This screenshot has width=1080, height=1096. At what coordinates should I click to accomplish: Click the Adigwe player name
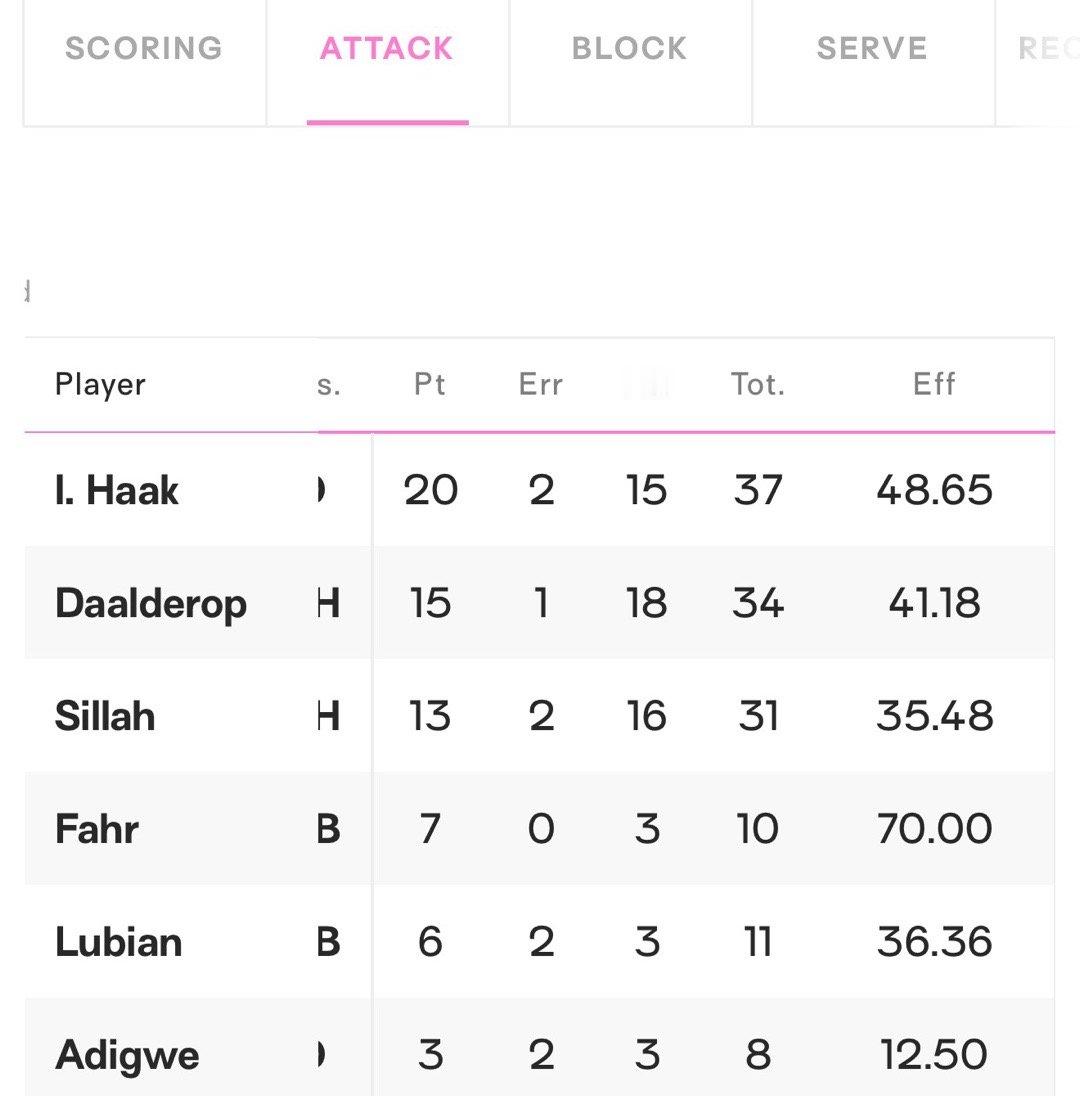pyautogui.click(x=127, y=1055)
